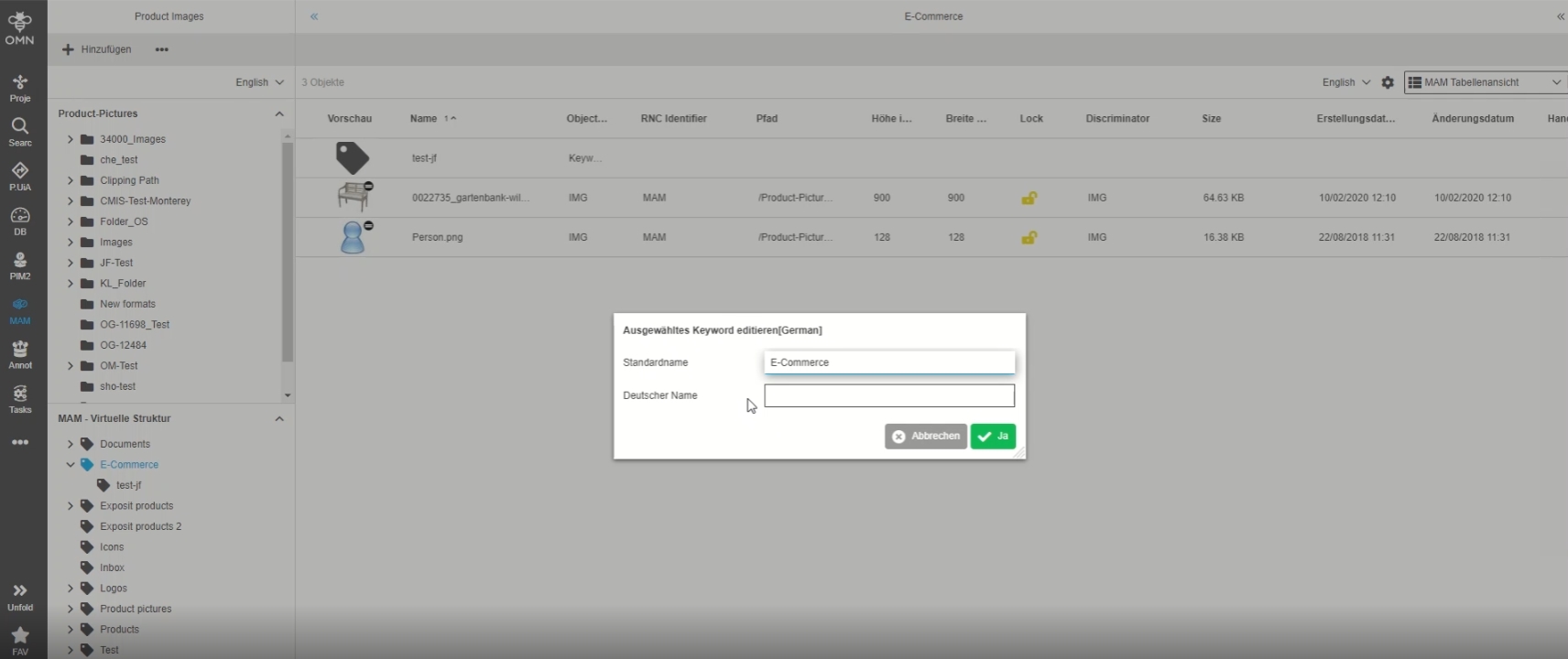This screenshot has height=659, width=1568.
Task: Collapse the Product-Pictures panel
Action: [x=279, y=113]
